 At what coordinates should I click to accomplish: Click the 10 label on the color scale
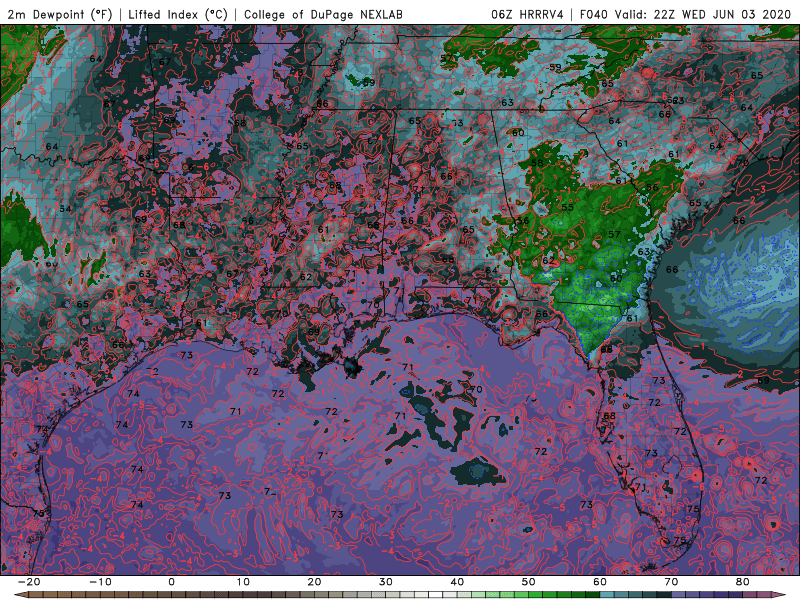tap(243, 582)
